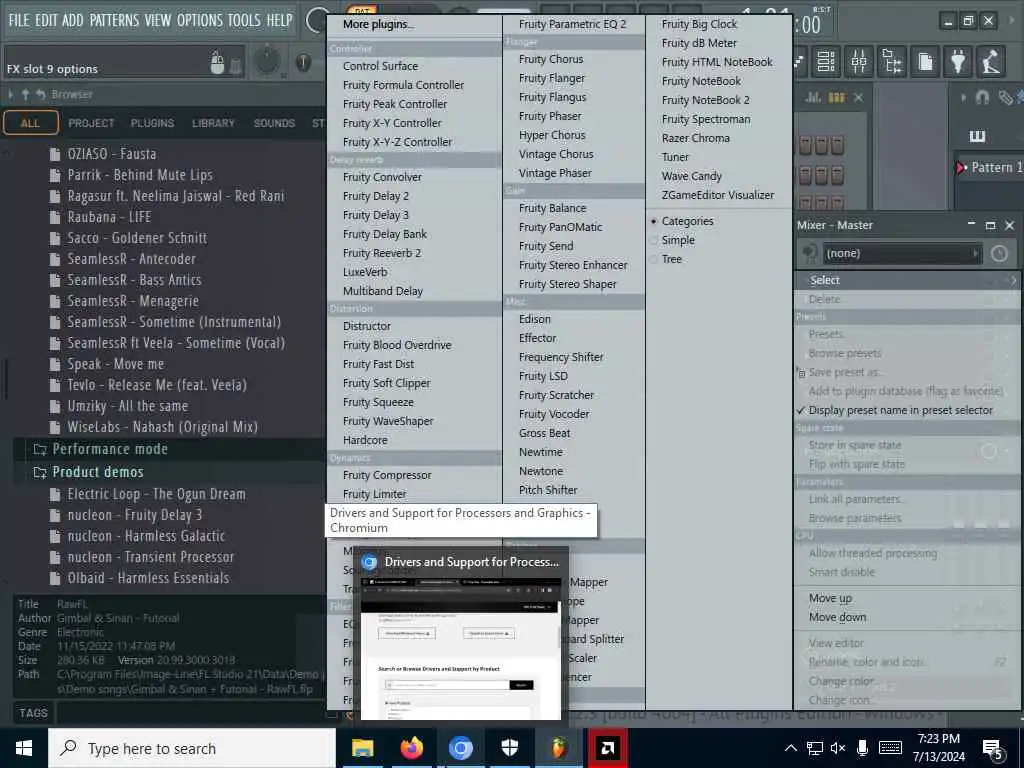Viewport: 1024px width, 768px height.
Task: Open the FILE menu
Action: pos(19,20)
